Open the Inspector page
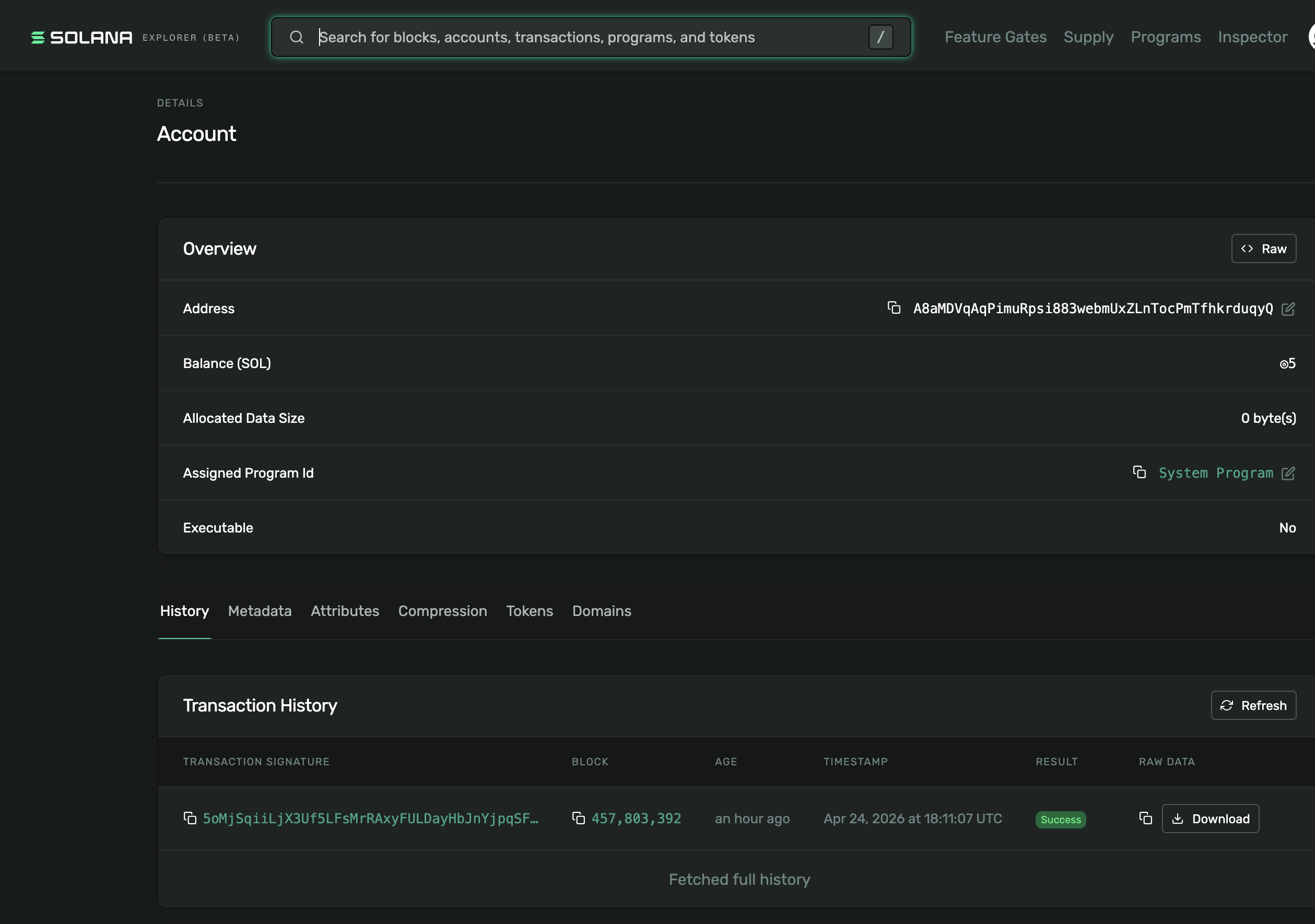1315x924 pixels. [x=1252, y=37]
